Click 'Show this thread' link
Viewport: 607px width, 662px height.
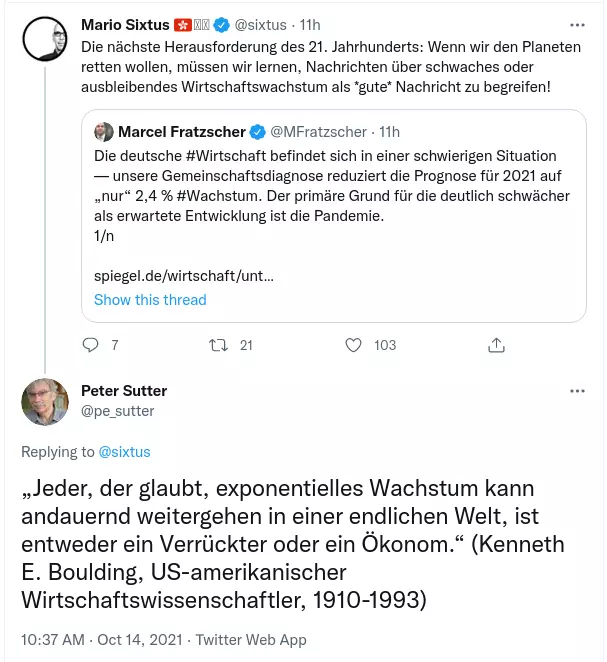(150, 300)
